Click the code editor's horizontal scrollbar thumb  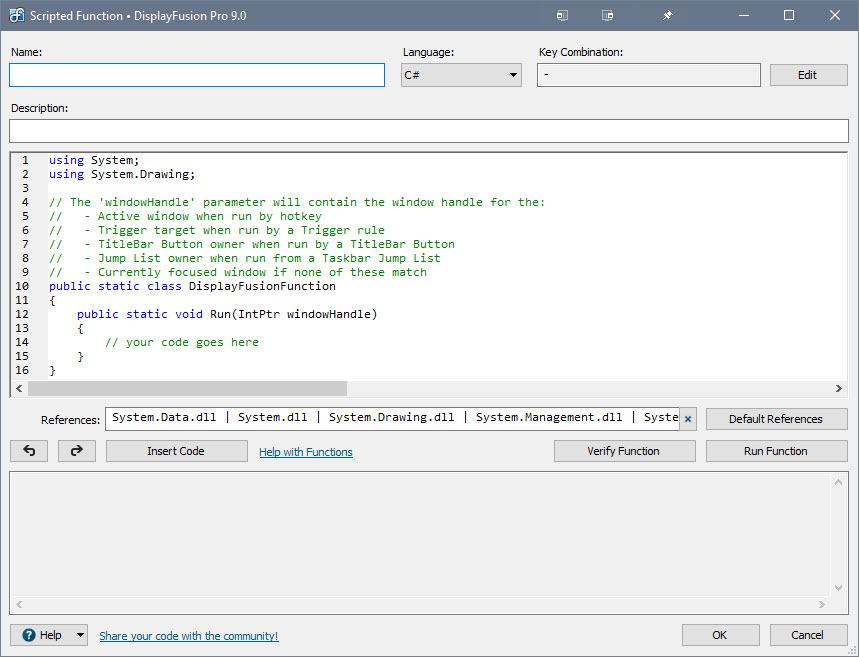pos(187,388)
